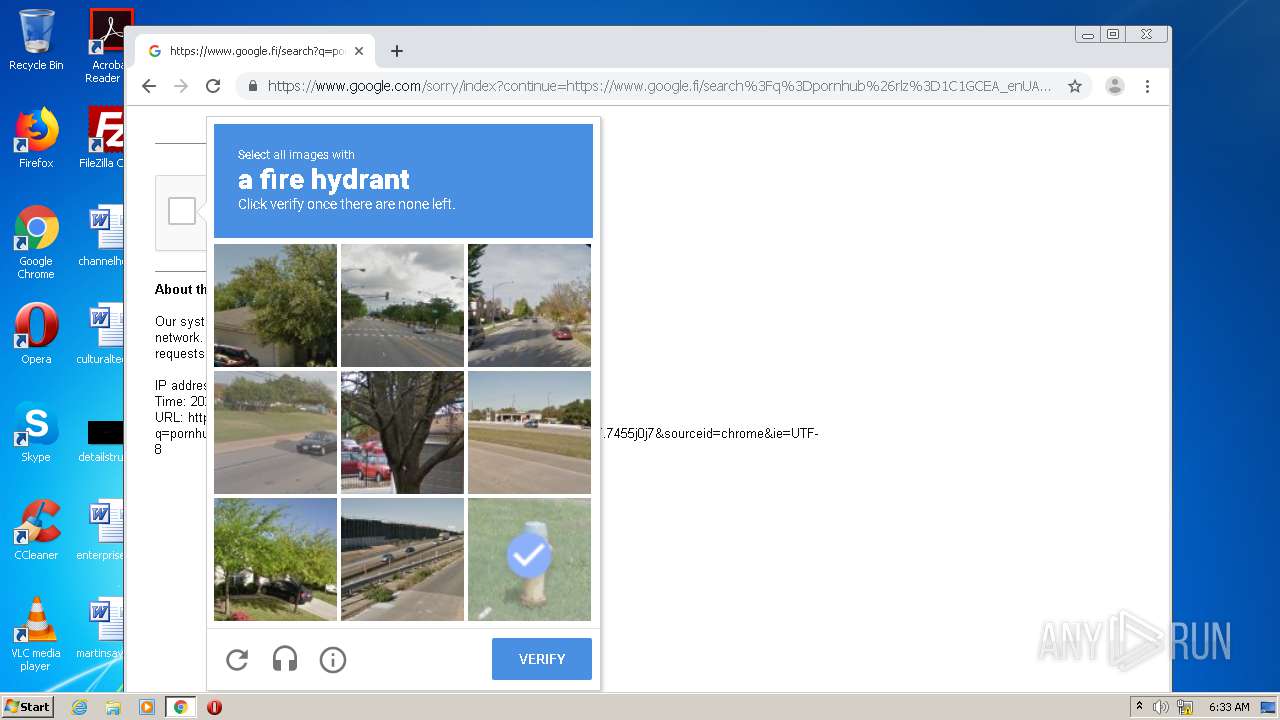Open detailstru desktop file

102,440
